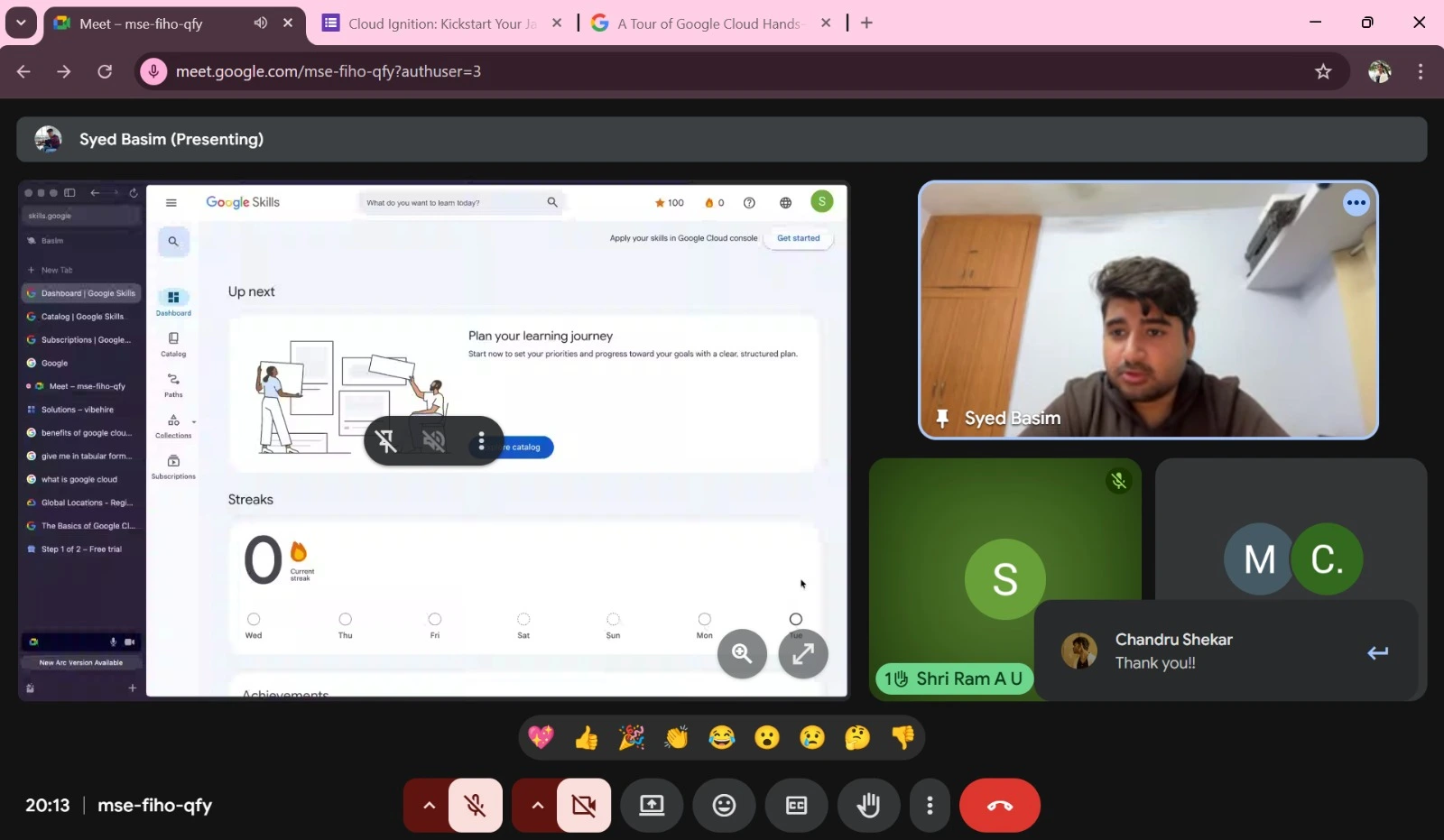This screenshot has width=1444, height=840.
Task: Turn on captions with the CC button
Action: click(x=796, y=805)
